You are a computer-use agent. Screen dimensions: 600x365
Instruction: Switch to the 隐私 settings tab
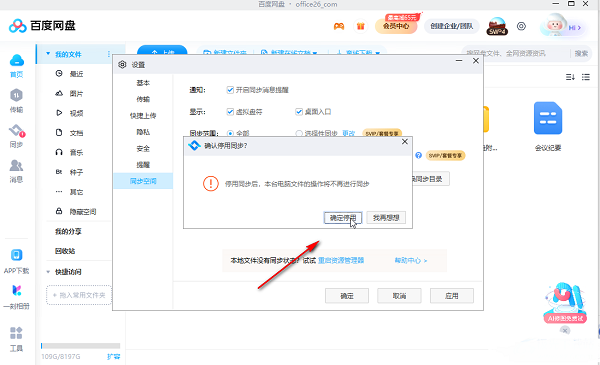pos(143,132)
